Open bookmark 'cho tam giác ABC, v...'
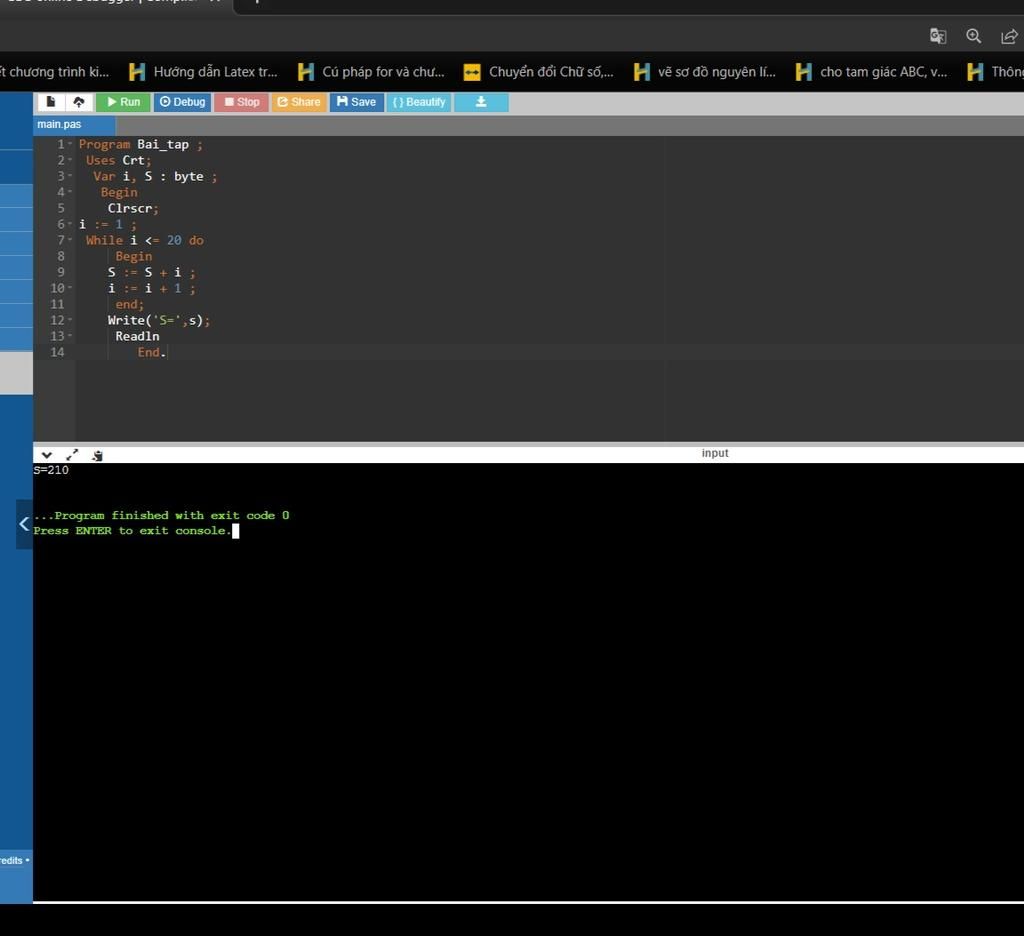Image resolution: width=1024 pixels, height=936 pixels. [871, 72]
